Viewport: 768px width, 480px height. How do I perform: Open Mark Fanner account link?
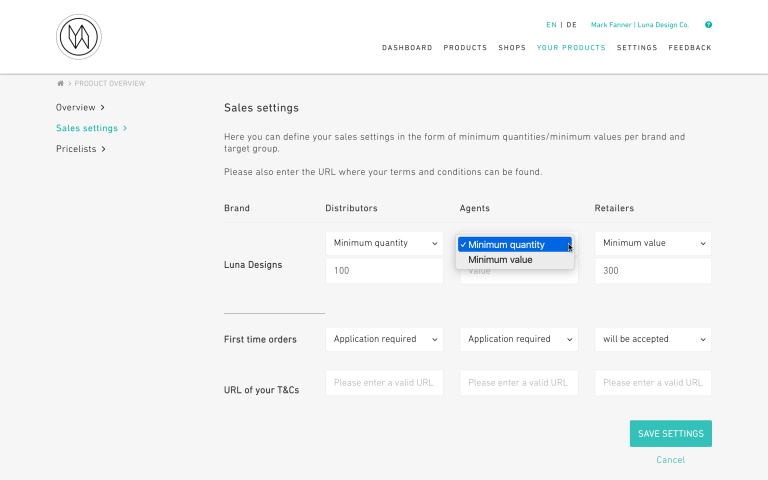tap(640, 24)
